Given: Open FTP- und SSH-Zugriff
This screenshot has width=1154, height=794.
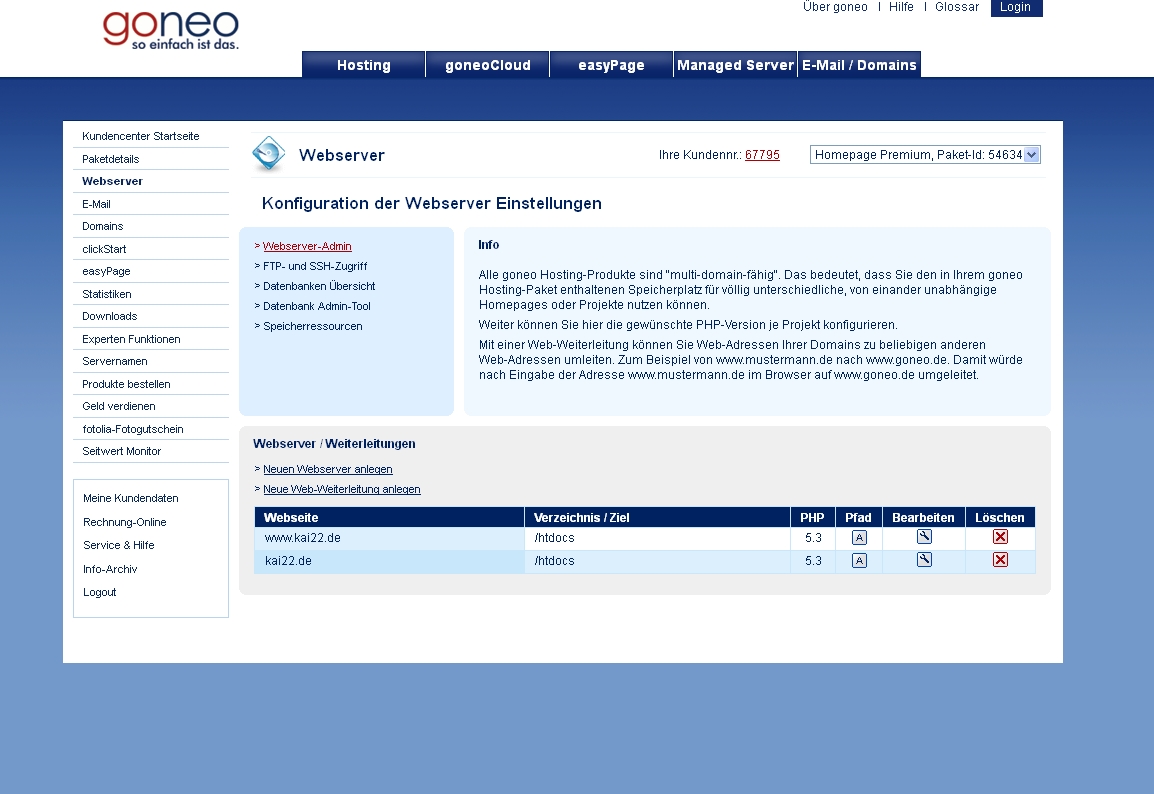Looking at the screenshot, I should pos(315,266).
